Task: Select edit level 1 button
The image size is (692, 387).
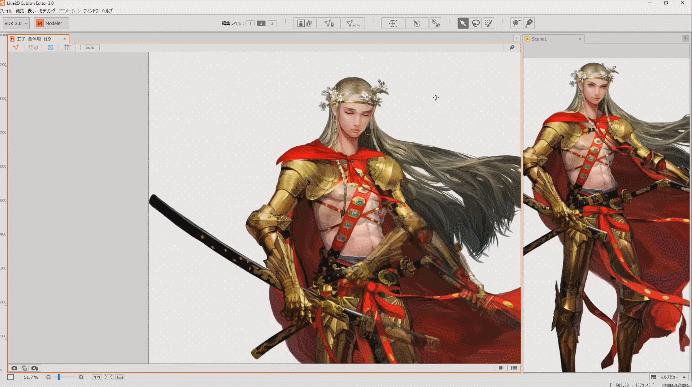Action: click(250, 23)
